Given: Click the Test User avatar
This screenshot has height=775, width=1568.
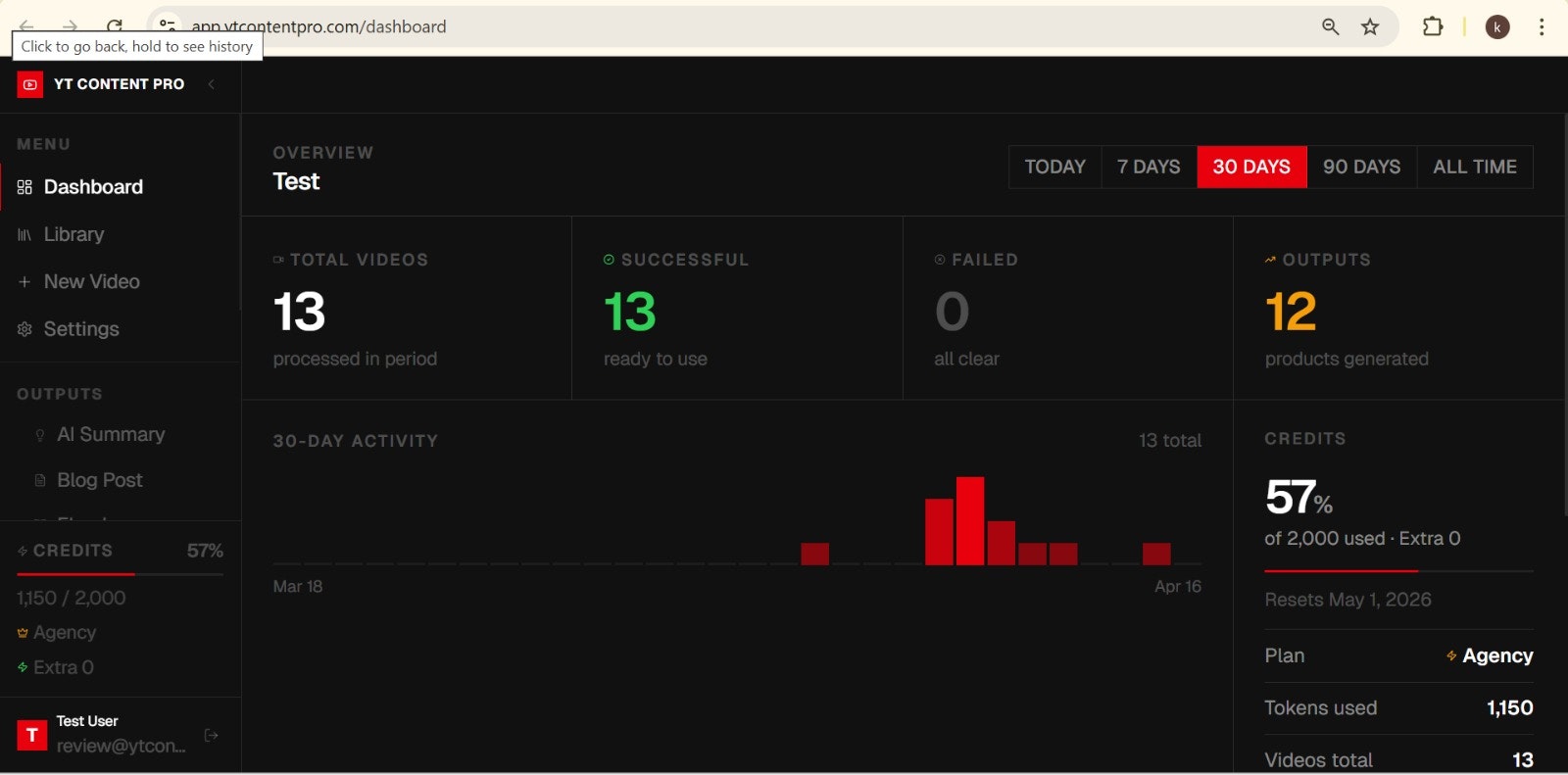Looking at the screenshot, I should point(32,734).
